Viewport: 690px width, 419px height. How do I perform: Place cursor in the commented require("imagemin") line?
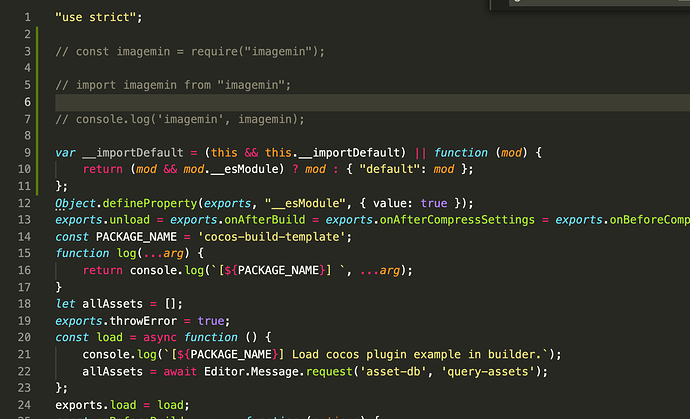click(190, 51)
